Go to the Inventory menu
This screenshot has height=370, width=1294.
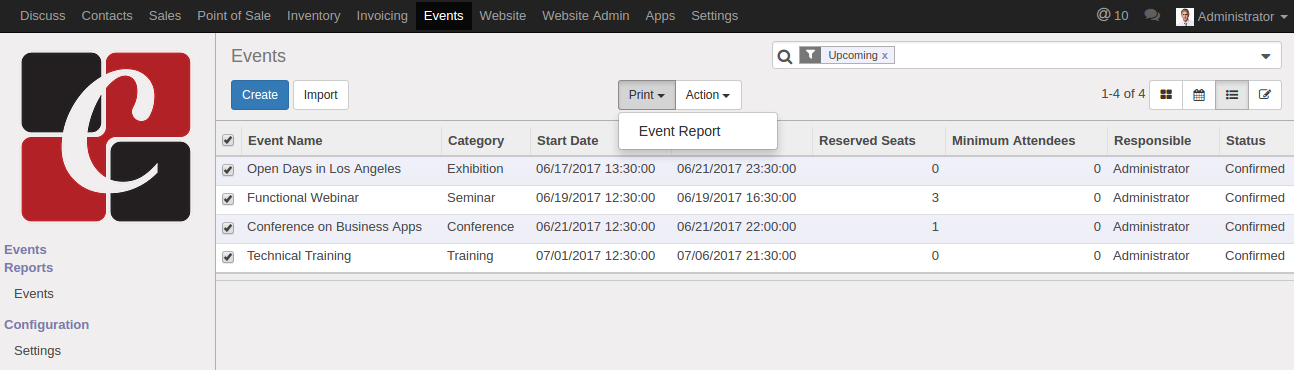(313, 16)
